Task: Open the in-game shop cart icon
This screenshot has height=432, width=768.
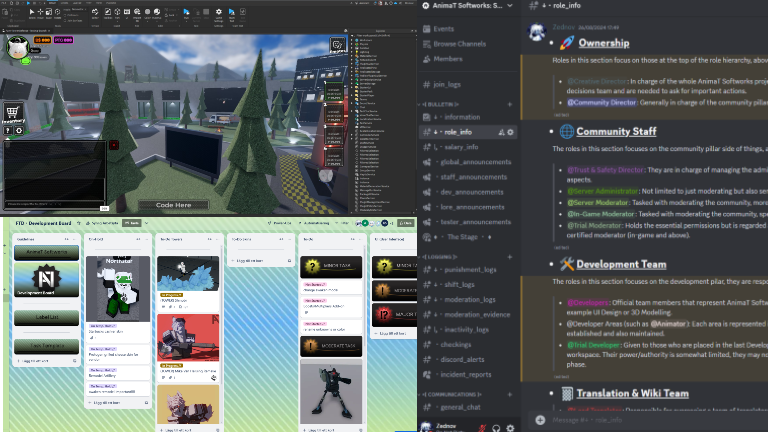Action: click(14, 114)
